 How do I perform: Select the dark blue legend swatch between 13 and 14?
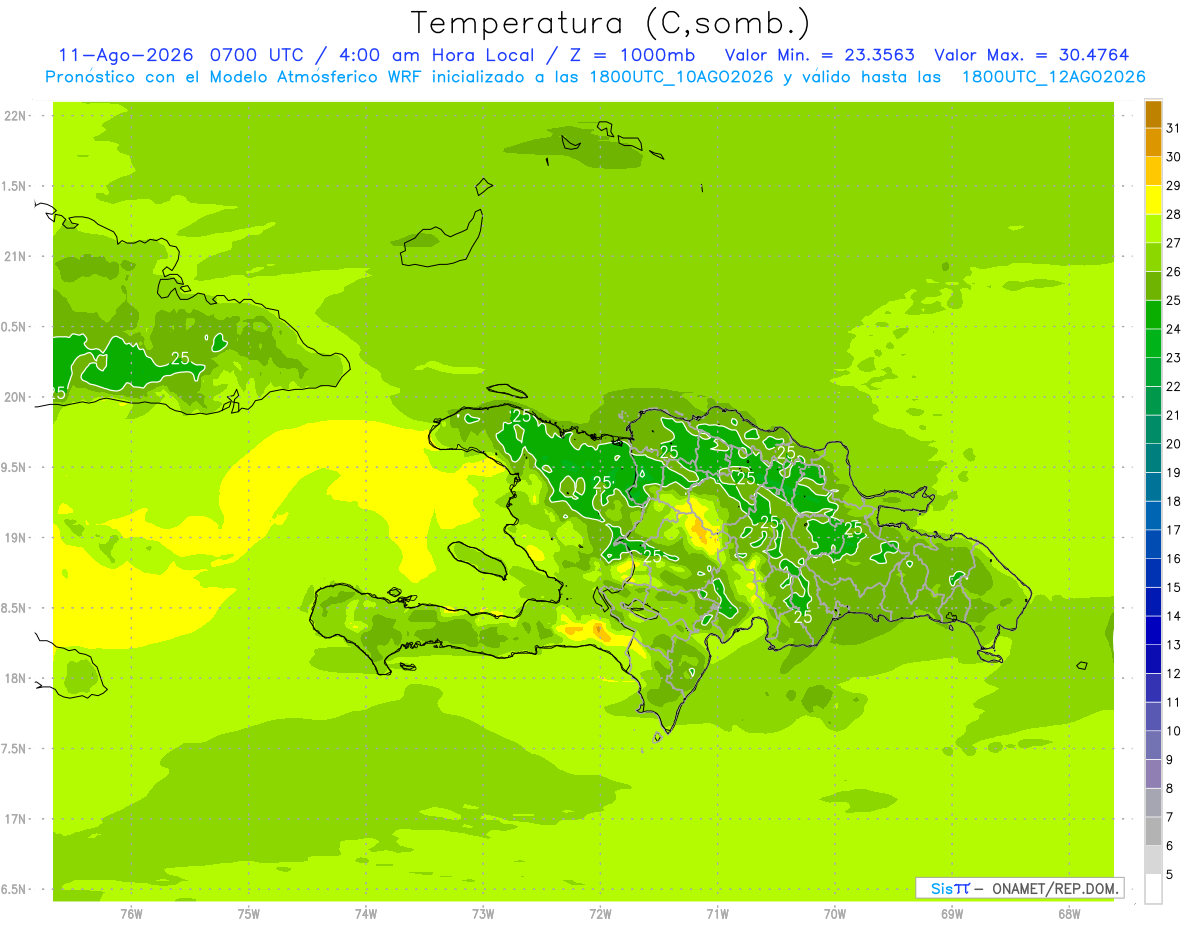(1153, 630)
